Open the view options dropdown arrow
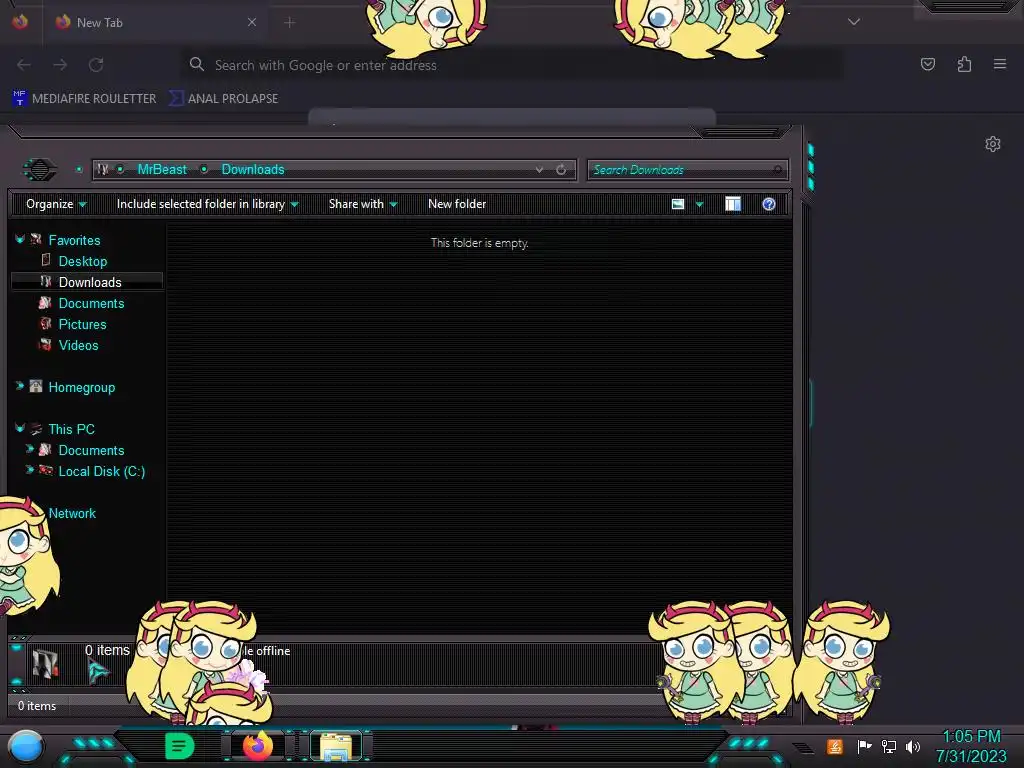 (x=699, y=204)
